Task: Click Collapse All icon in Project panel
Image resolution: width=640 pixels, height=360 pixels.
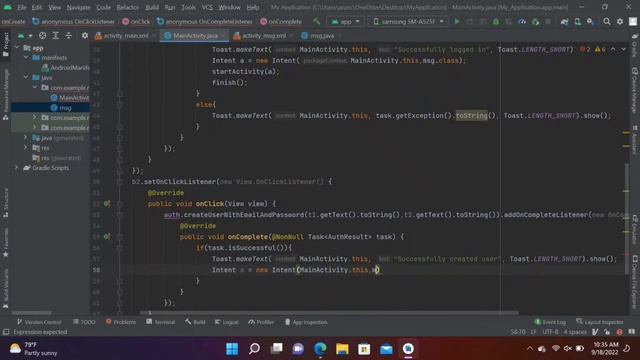Action: pos(69,36)
